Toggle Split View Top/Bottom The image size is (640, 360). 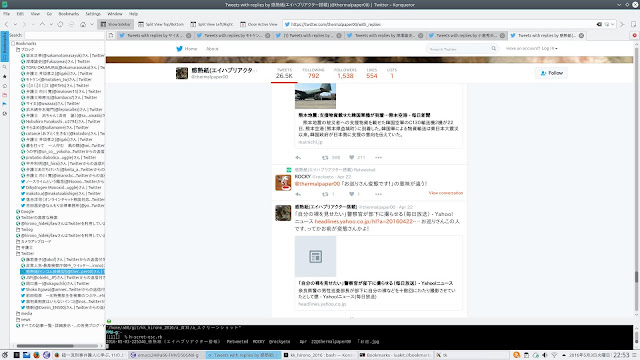[161, 24]
